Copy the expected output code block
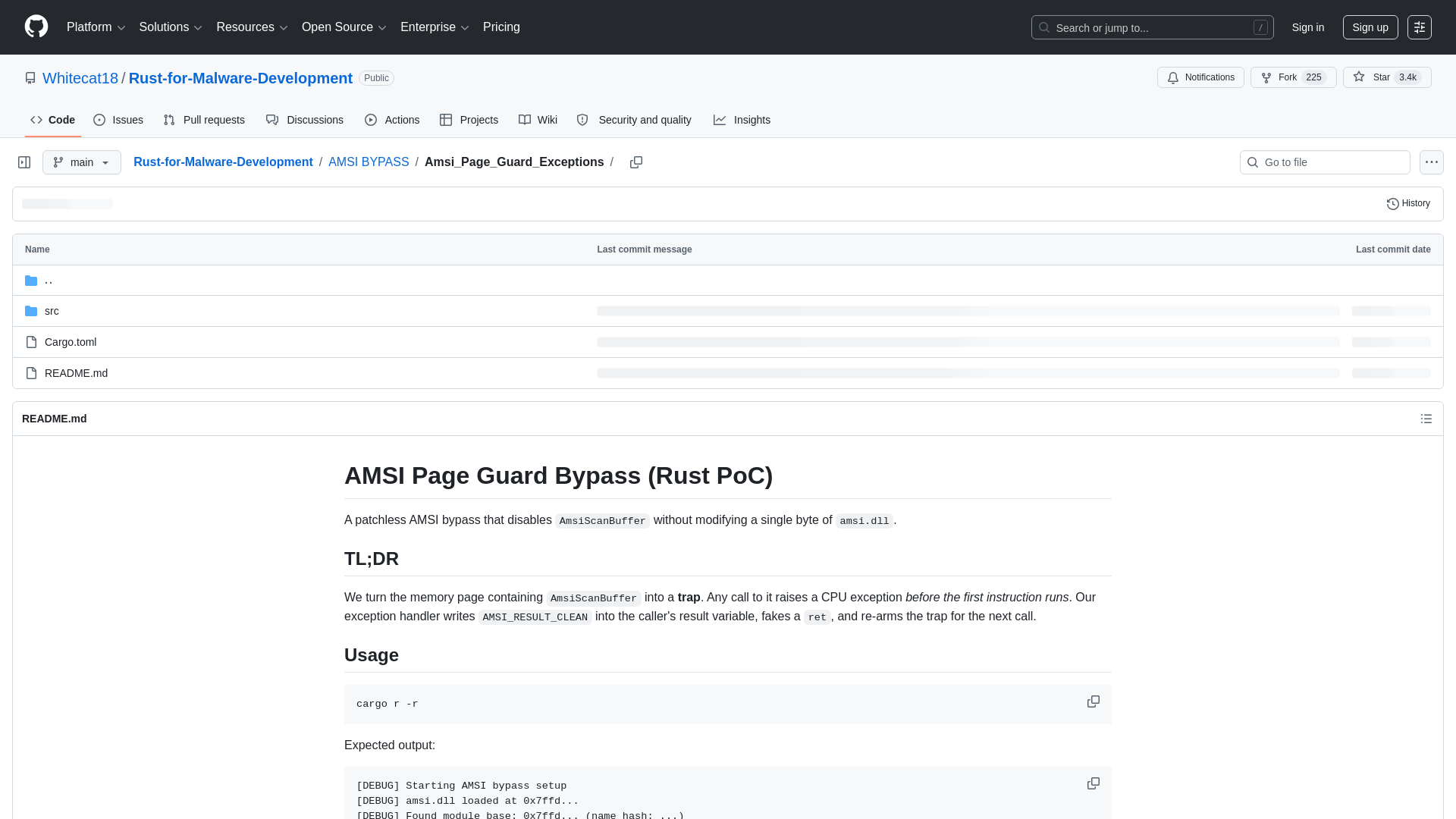This screenshot has height=819, width=1456. click(x=1094, y=784)
